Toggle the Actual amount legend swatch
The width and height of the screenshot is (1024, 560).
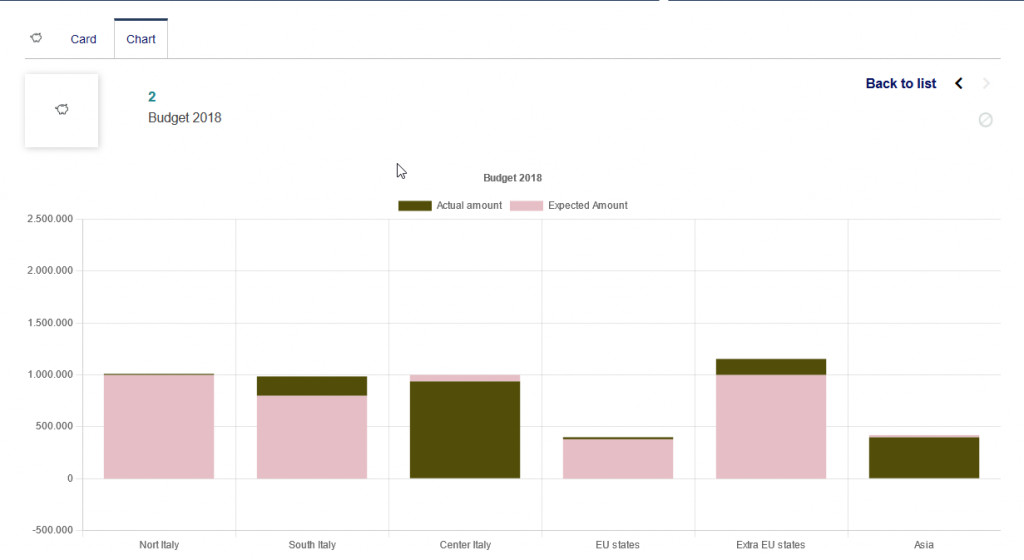414,205
